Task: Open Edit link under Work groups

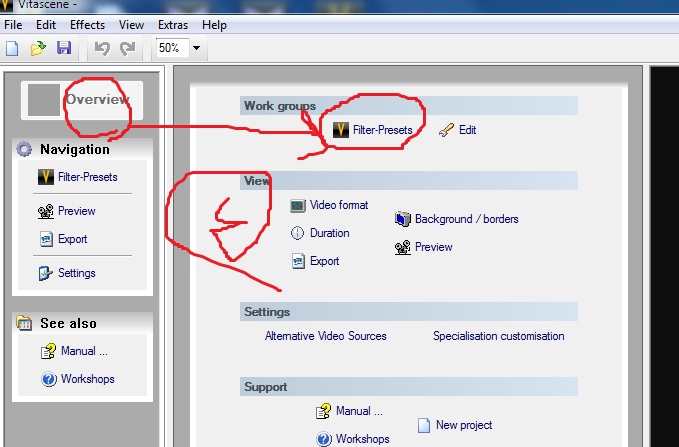Action: click(x=468, y=130)
